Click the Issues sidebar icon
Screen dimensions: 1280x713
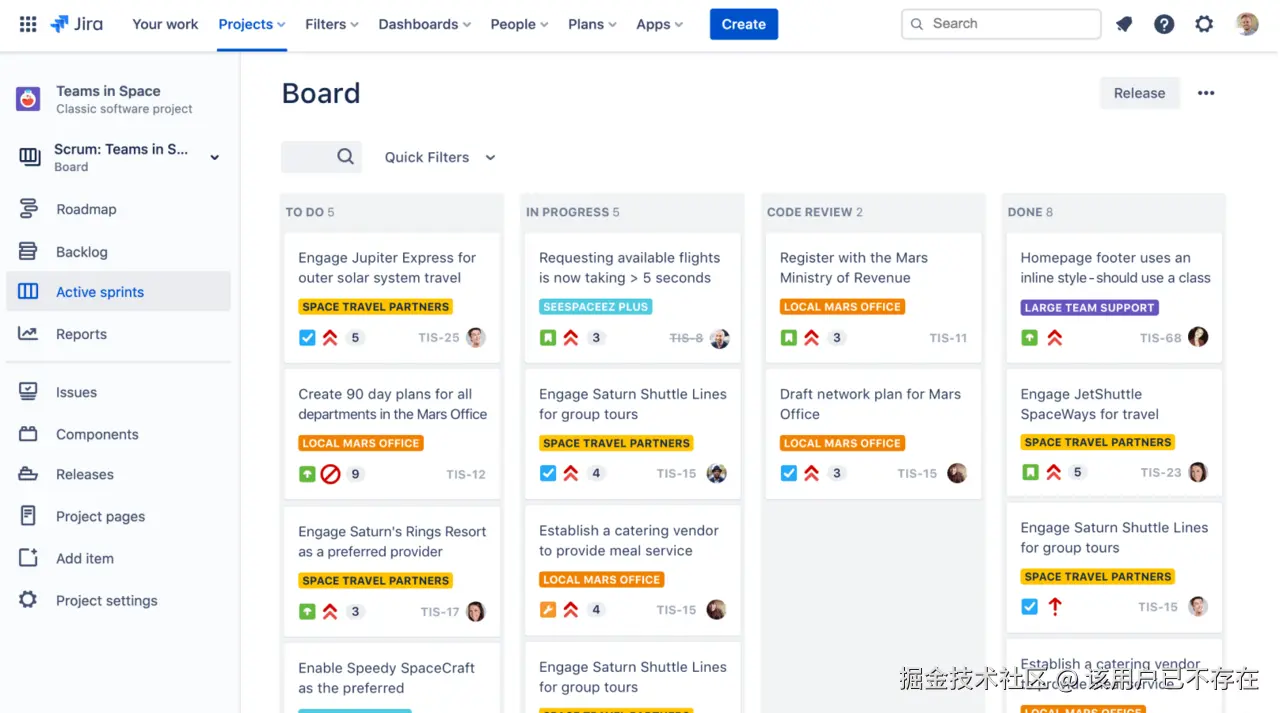click(28, 392)
